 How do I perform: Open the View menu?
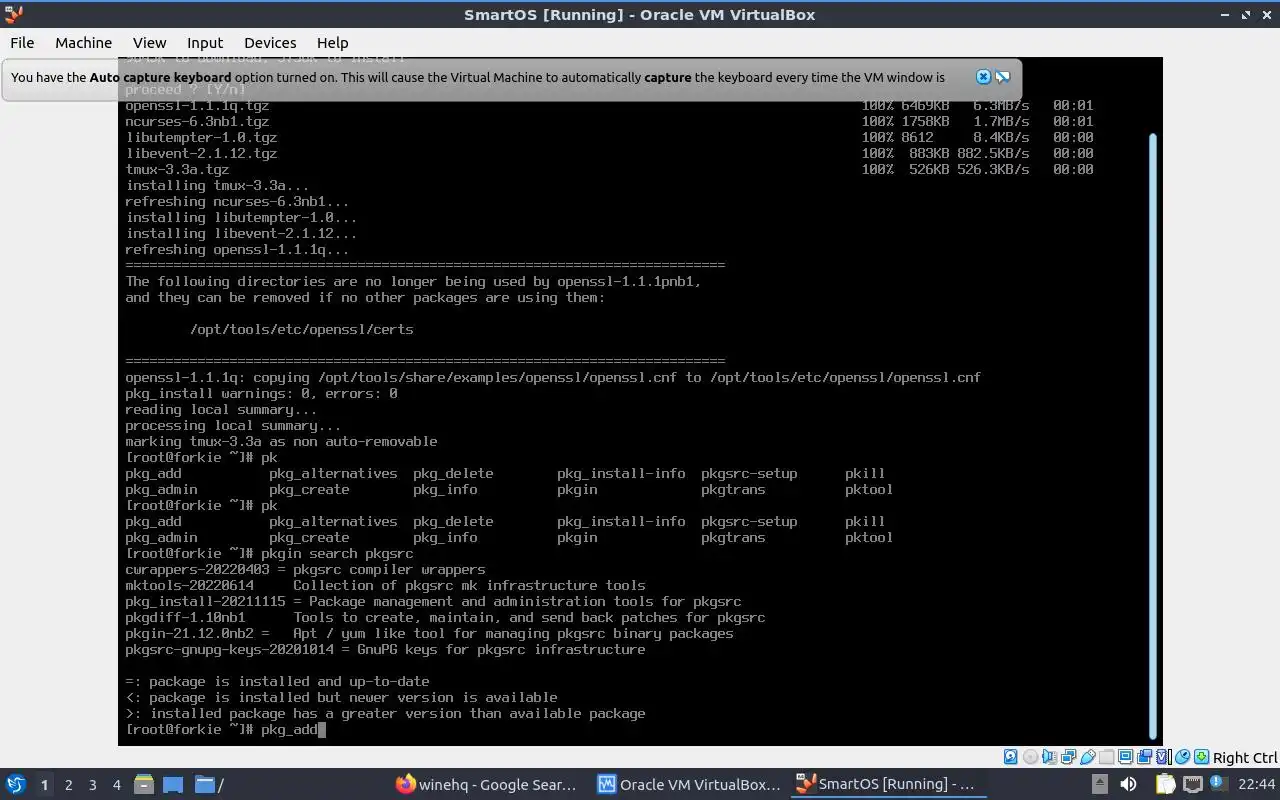pyautogui.click(x=149, y=42)
